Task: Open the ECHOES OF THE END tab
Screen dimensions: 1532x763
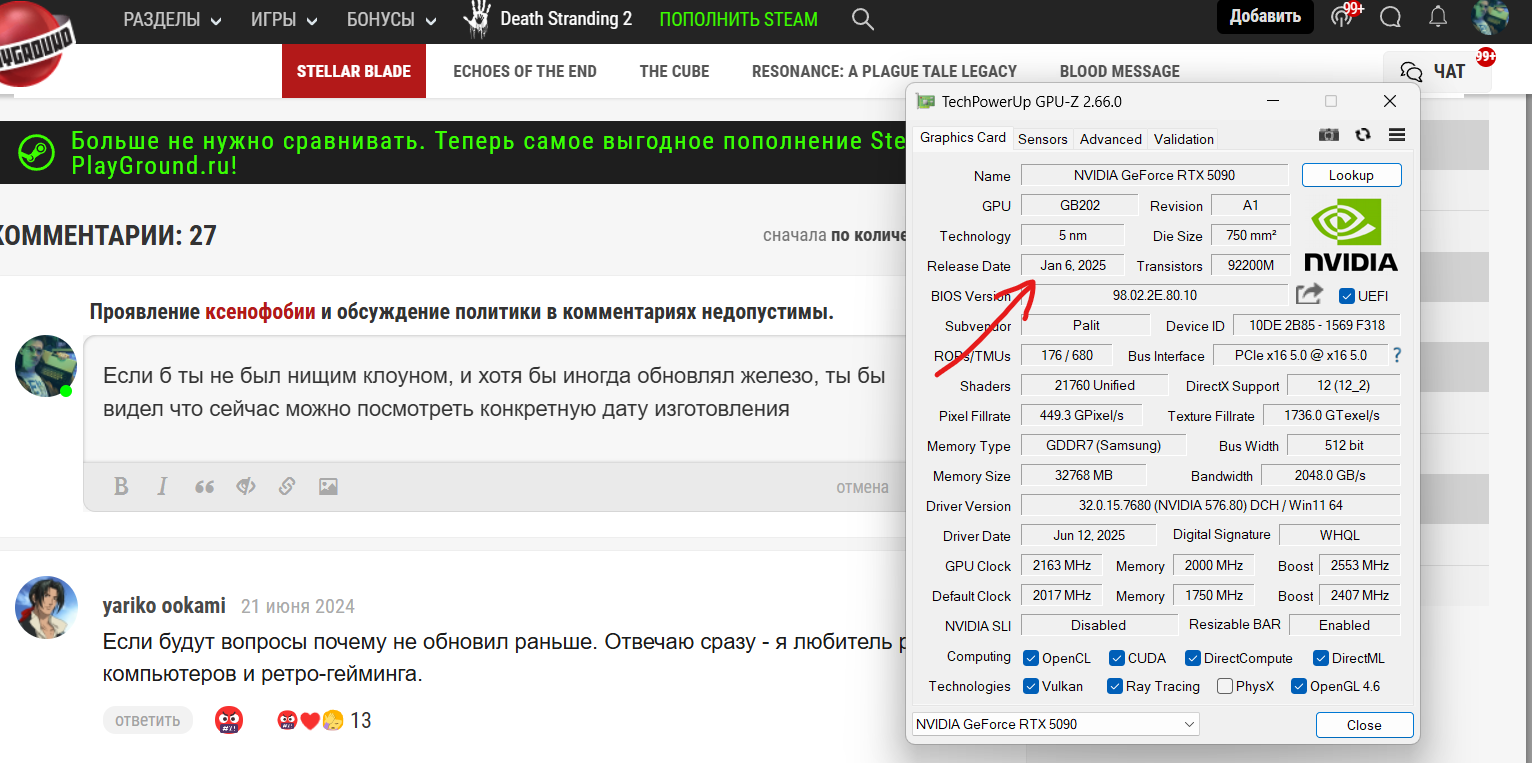Action: pyautogui.click(x=525, y=71)
